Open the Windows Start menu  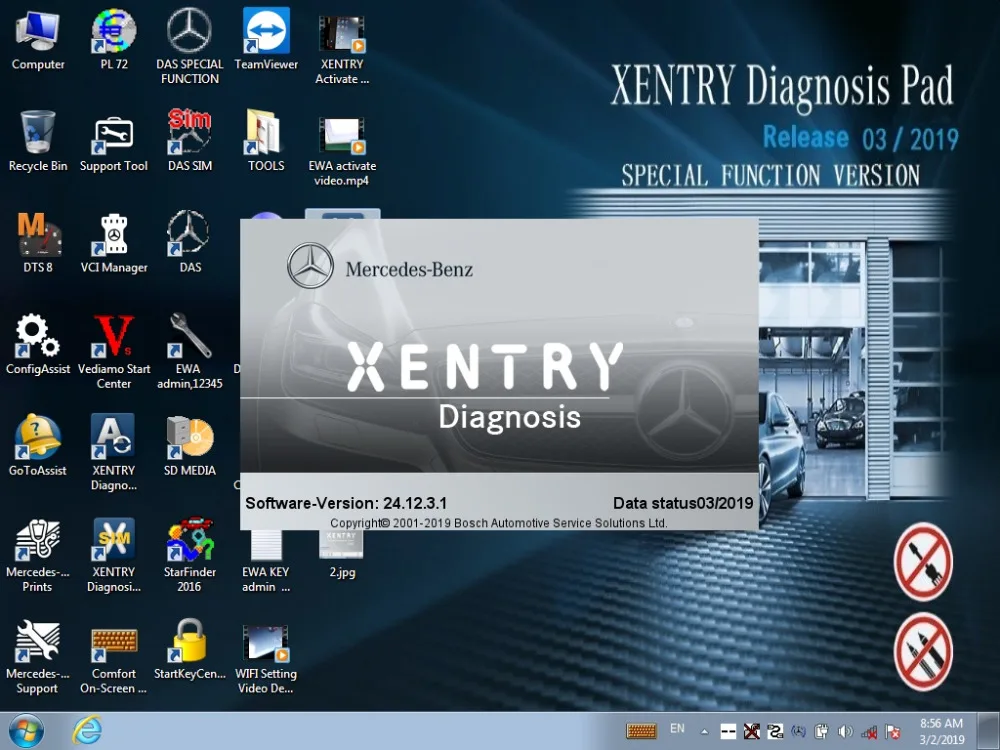tap(27, 731)
